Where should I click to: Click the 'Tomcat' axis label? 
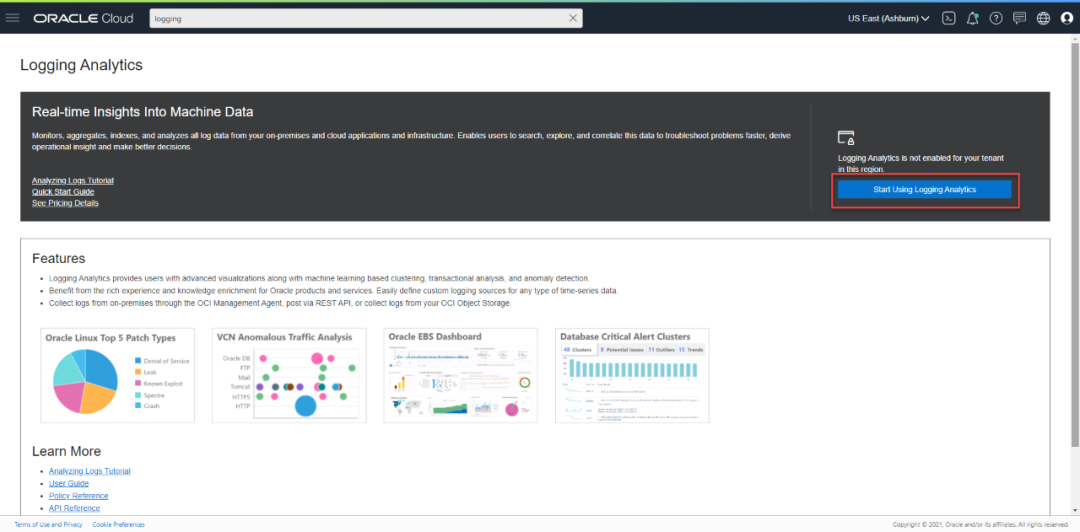(x=240, y=388)
